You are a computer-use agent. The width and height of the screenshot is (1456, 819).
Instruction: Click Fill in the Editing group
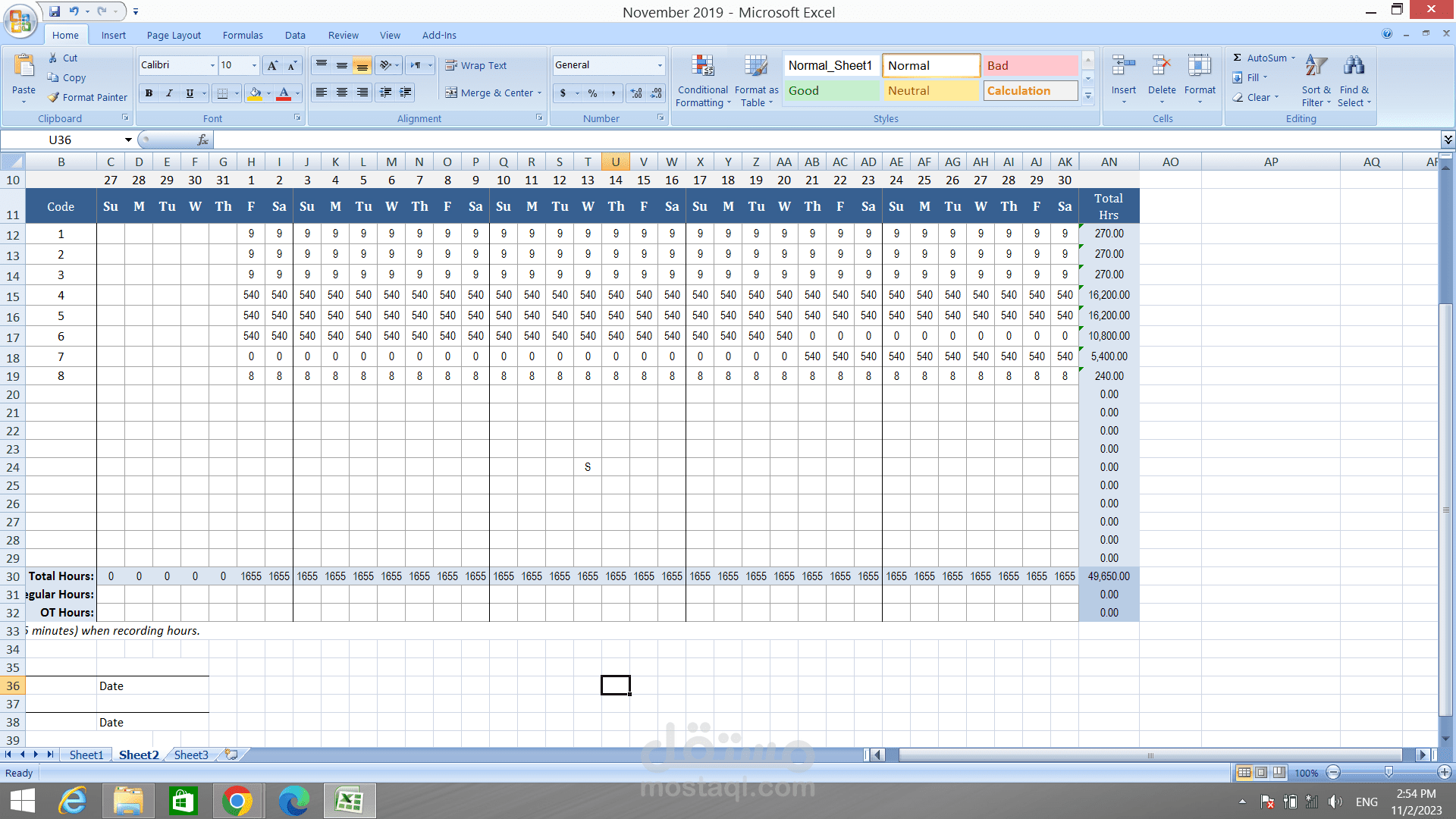1250,77
